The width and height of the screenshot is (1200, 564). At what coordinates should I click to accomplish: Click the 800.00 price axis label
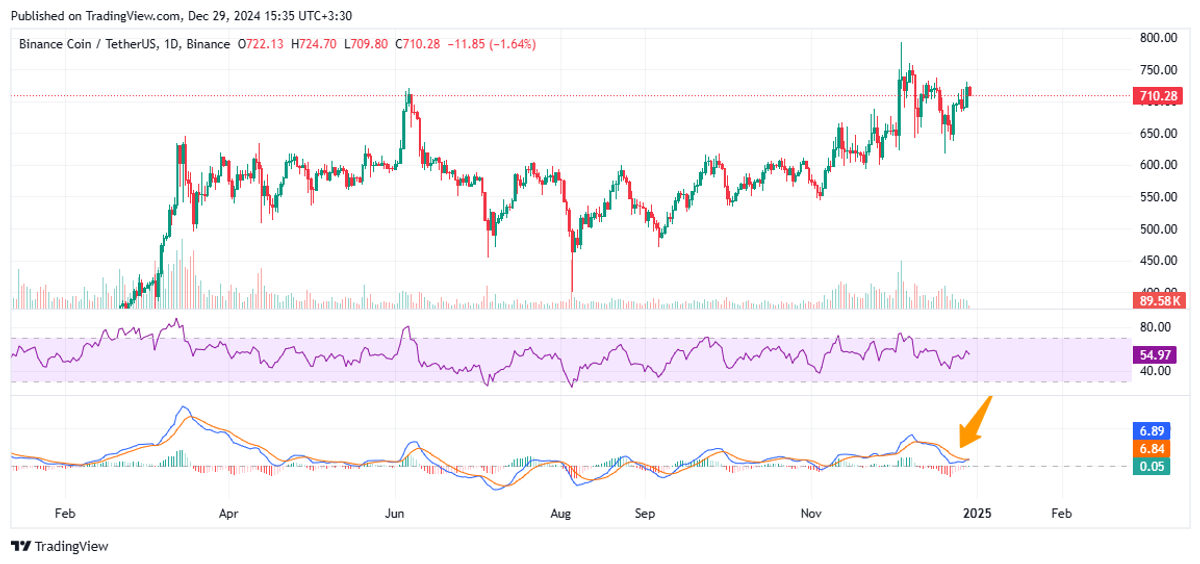1156,38
